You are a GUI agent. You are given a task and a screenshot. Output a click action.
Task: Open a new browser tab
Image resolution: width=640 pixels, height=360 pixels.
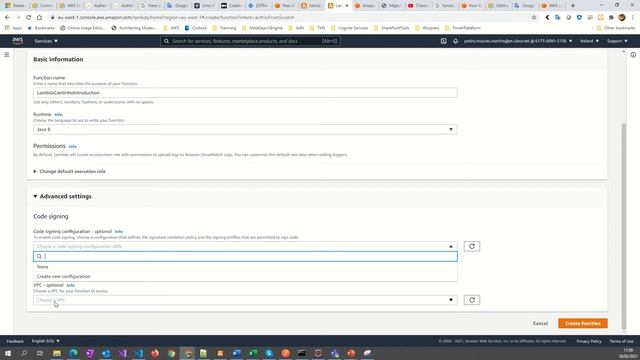click(x=573, y=6)
